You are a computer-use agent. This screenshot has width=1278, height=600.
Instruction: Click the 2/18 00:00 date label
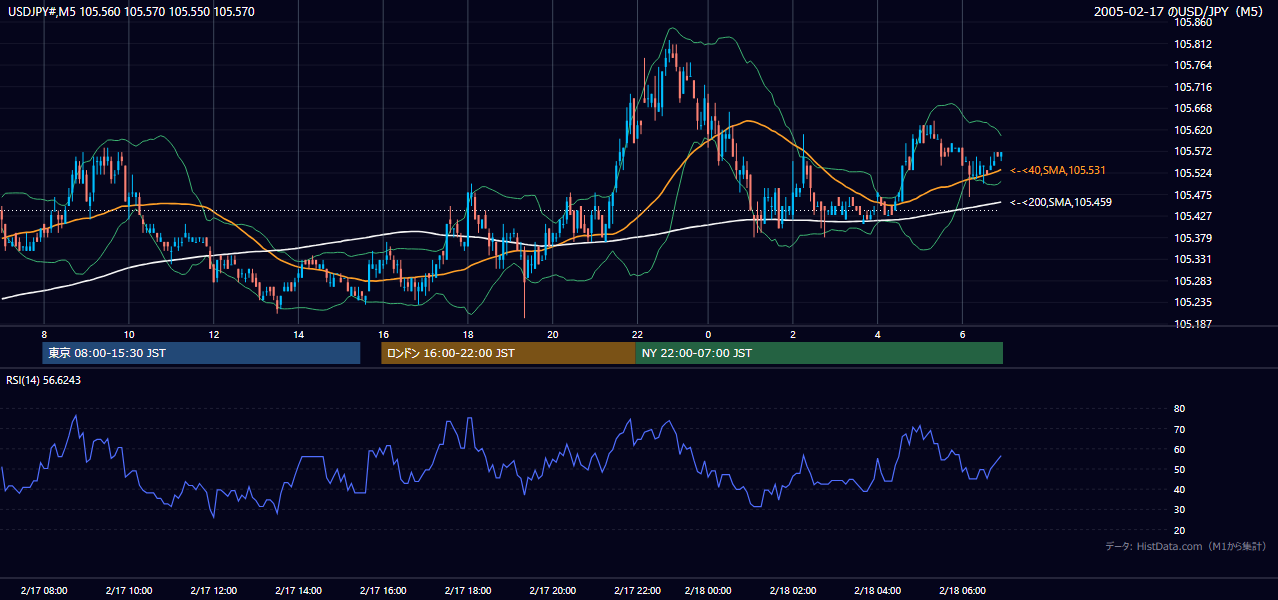click(708, 591)
